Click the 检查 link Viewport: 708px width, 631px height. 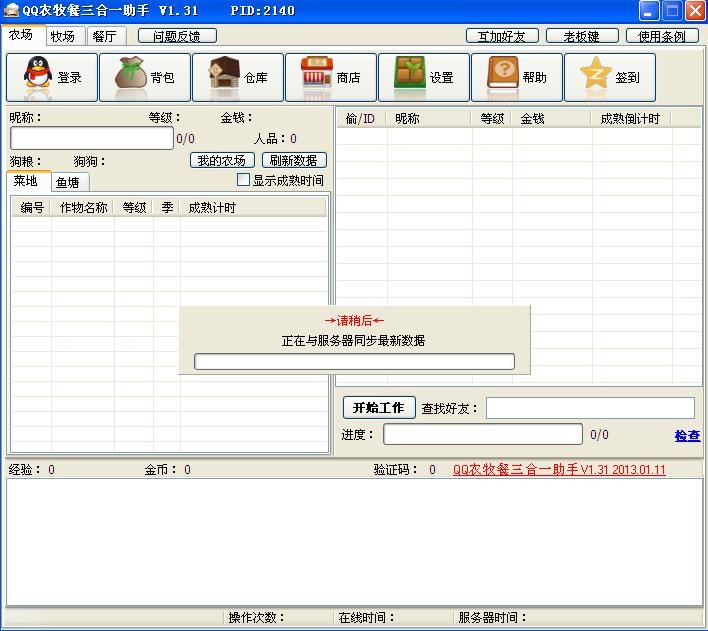coord(687,436)
